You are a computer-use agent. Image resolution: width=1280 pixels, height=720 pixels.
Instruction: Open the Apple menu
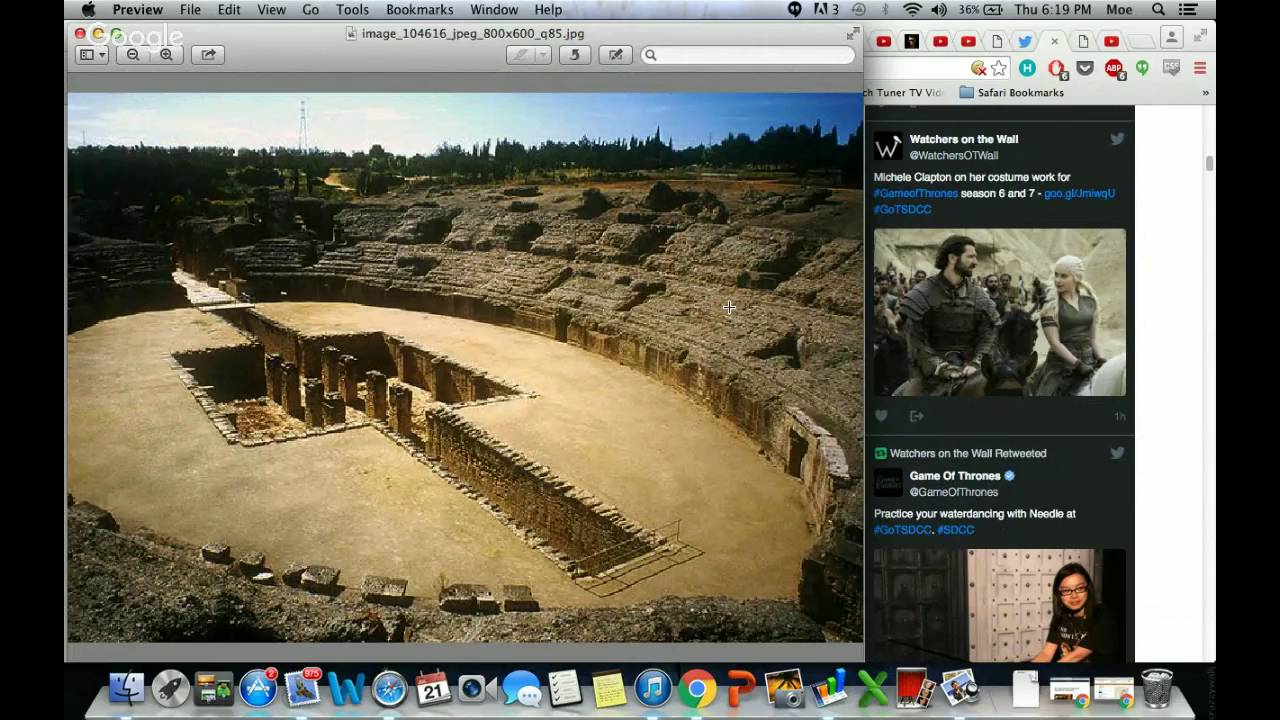coord(87,10)
